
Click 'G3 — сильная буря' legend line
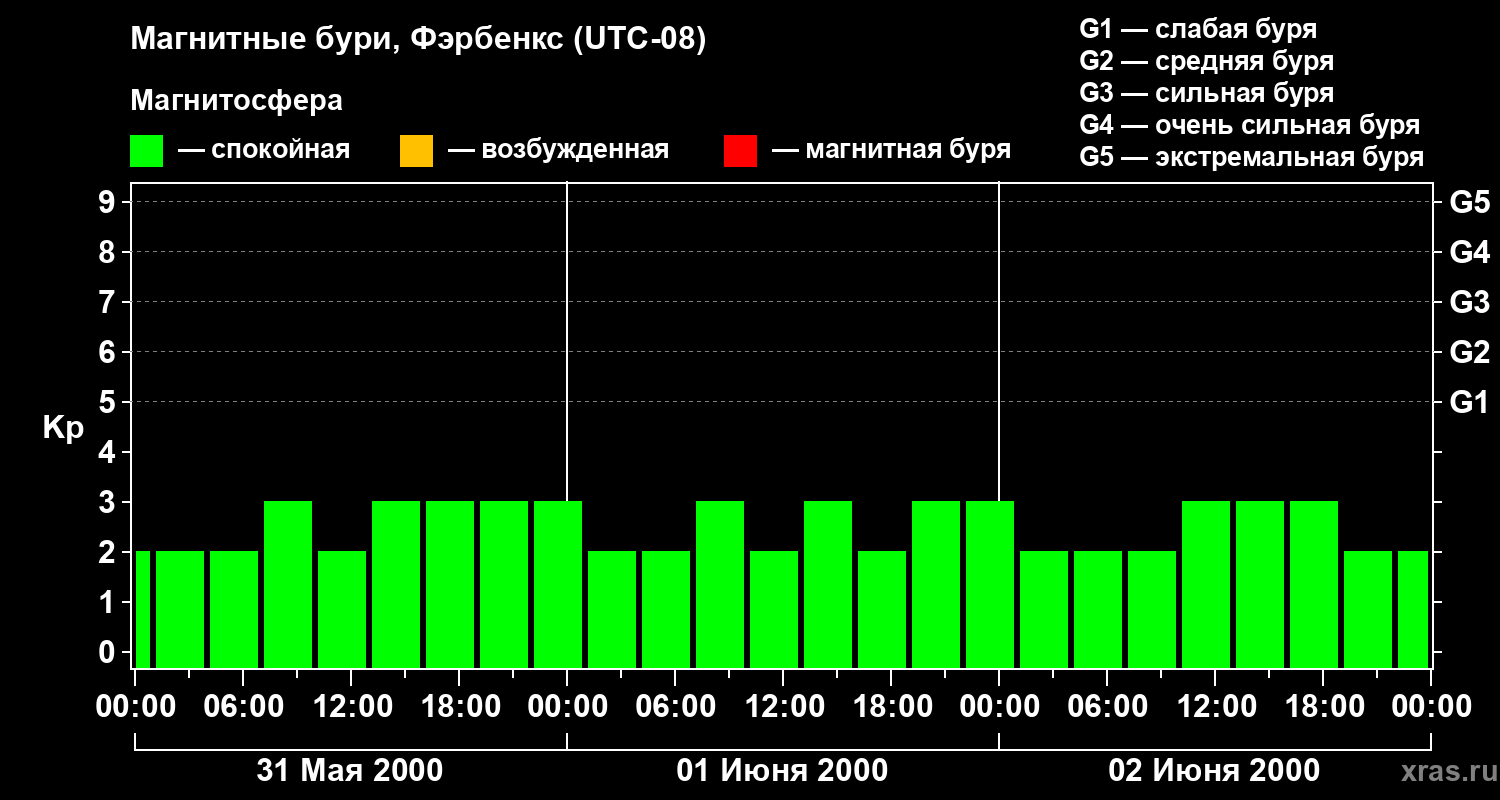point(1206,93)
